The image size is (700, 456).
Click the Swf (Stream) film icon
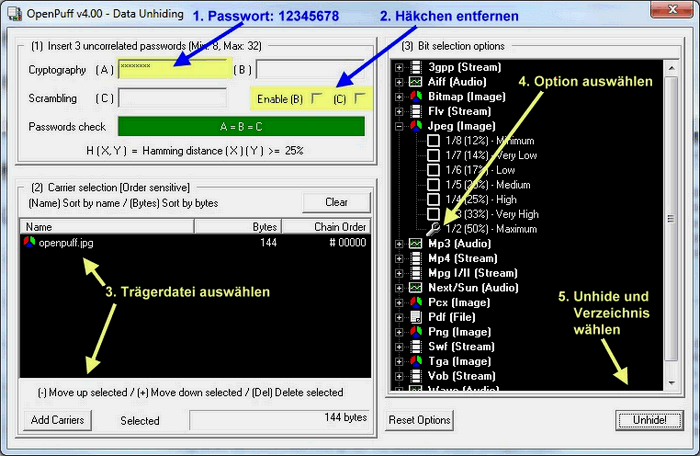416,347
